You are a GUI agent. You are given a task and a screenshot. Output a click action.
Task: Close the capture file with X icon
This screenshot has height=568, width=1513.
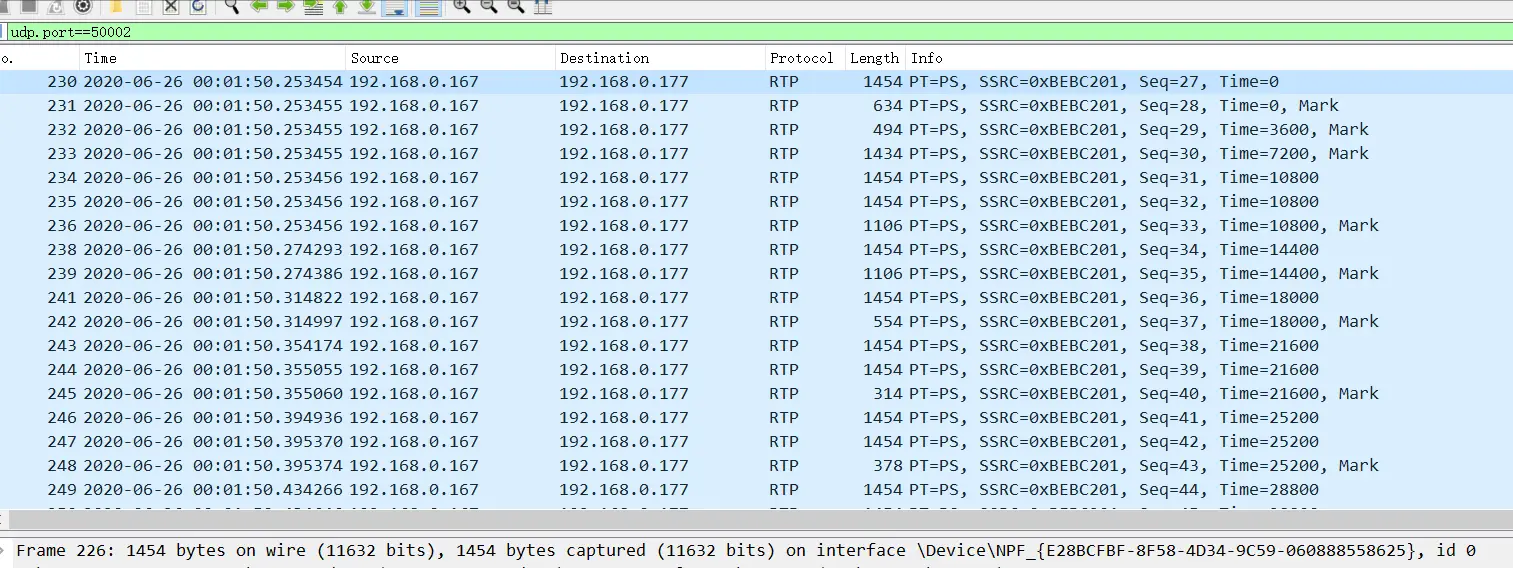(171, 6)
